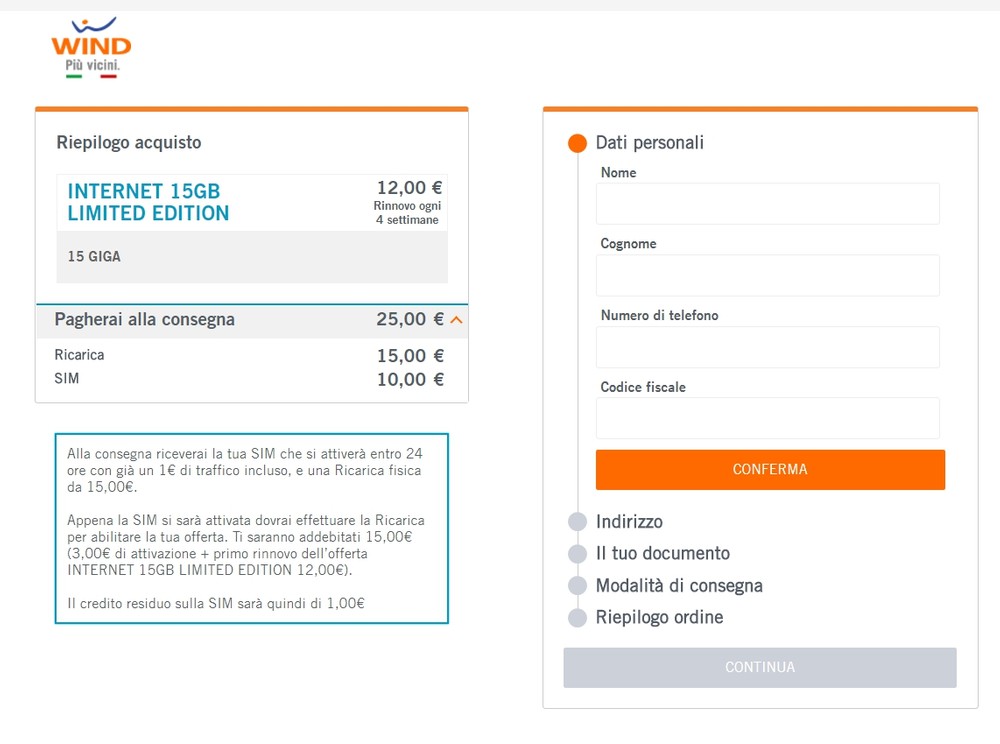Click the Wind logo
Screen dimensions: 1000x744
91,48
